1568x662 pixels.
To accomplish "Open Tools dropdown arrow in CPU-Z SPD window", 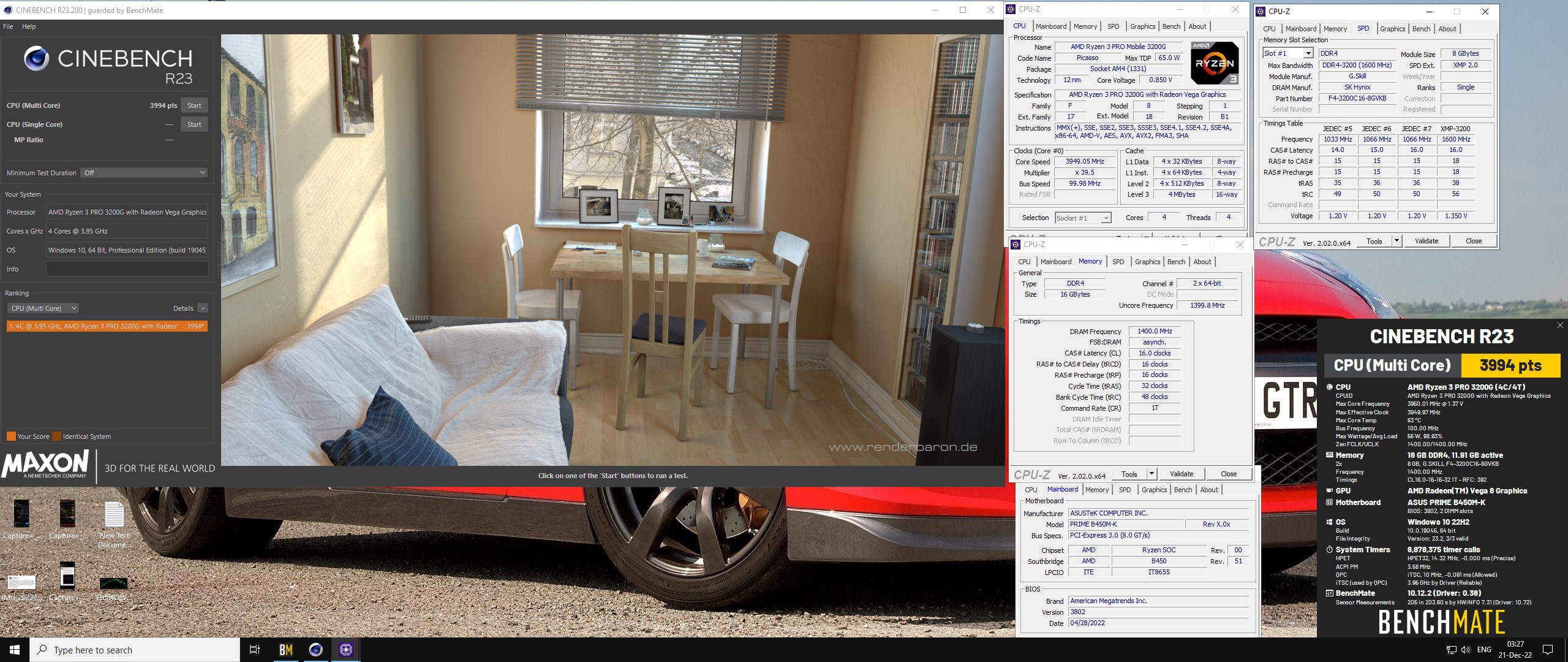I will point(1396,241).
